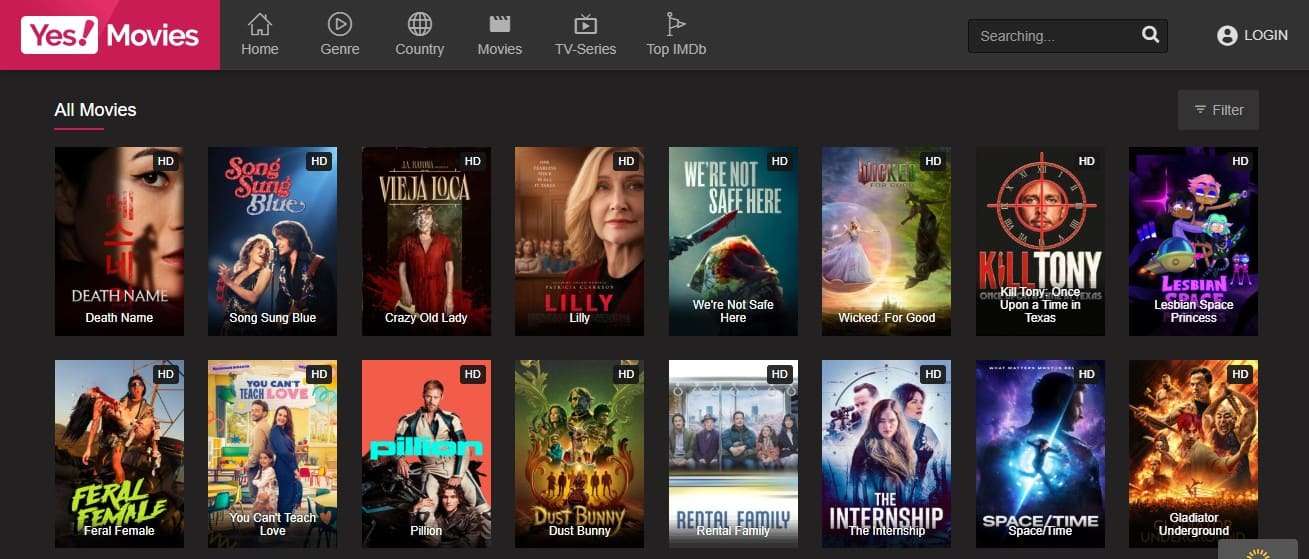Click the 'Song Sung Blue' title text
Viewport: 1309px width, 559px height.
tap(272, 318)
